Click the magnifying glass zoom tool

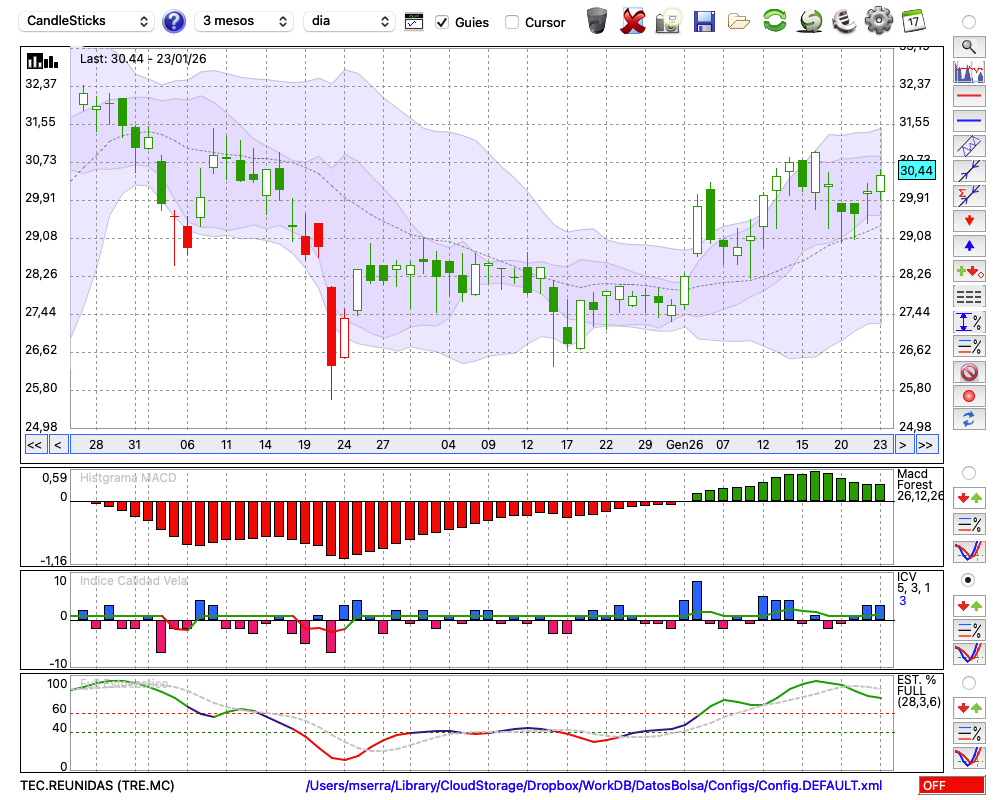click(x=968, y=46)
